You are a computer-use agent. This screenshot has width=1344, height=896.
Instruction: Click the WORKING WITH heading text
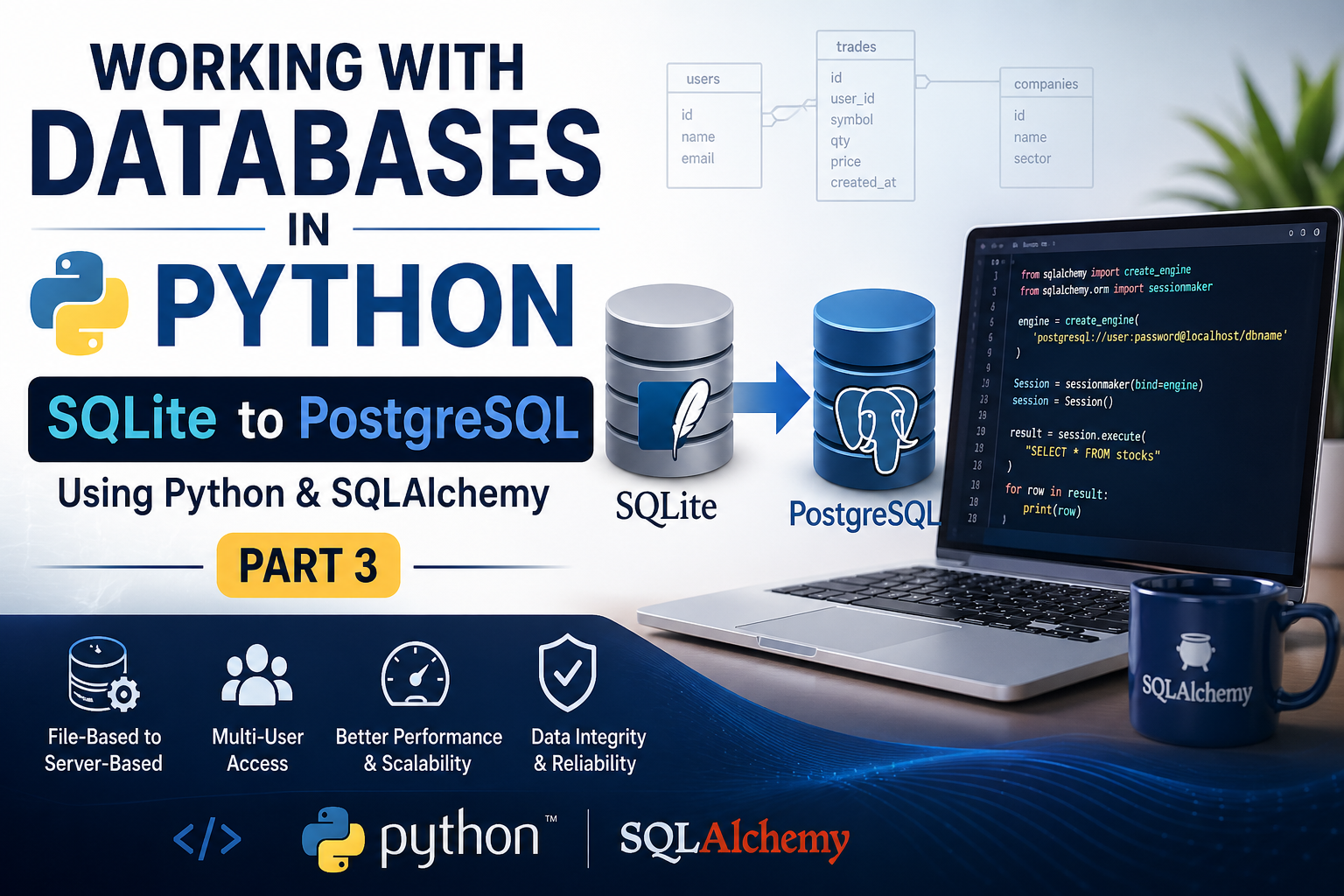(308, 67)
